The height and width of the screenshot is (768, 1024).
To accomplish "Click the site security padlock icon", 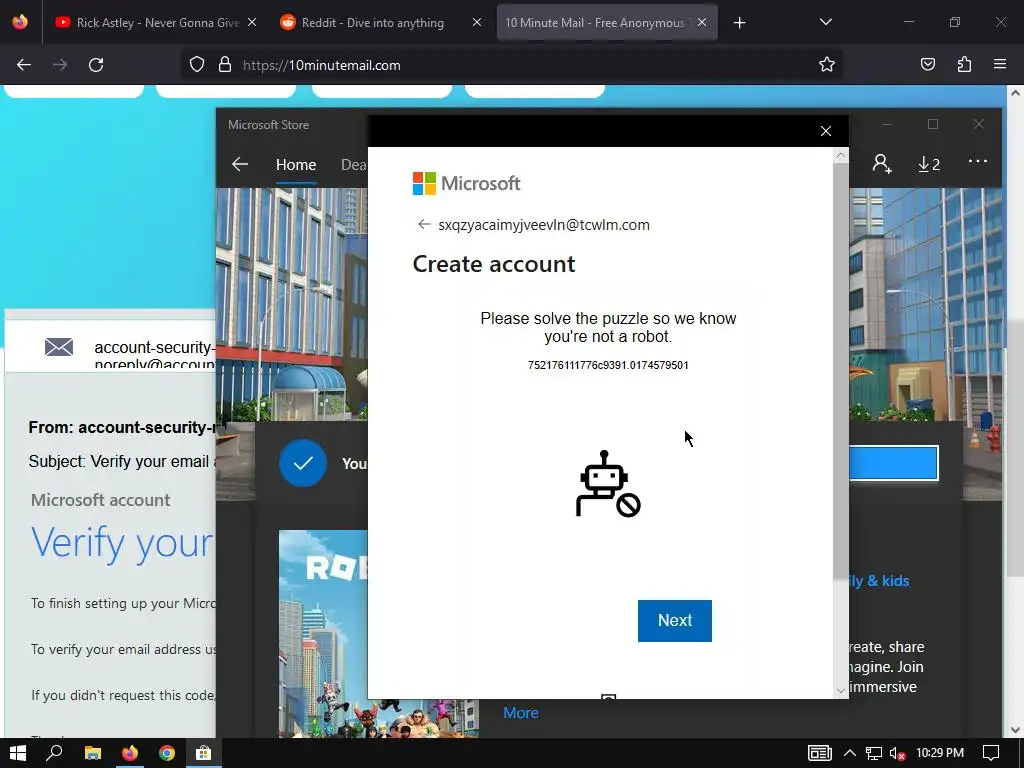I will point(225,65).
